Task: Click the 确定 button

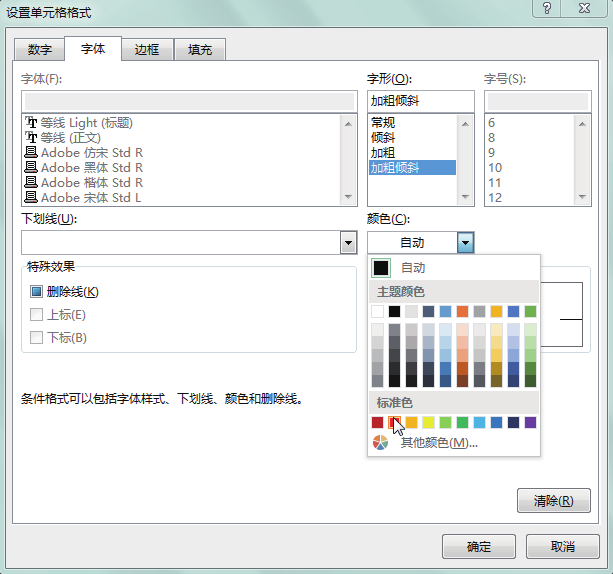Action: click(479, 546)
